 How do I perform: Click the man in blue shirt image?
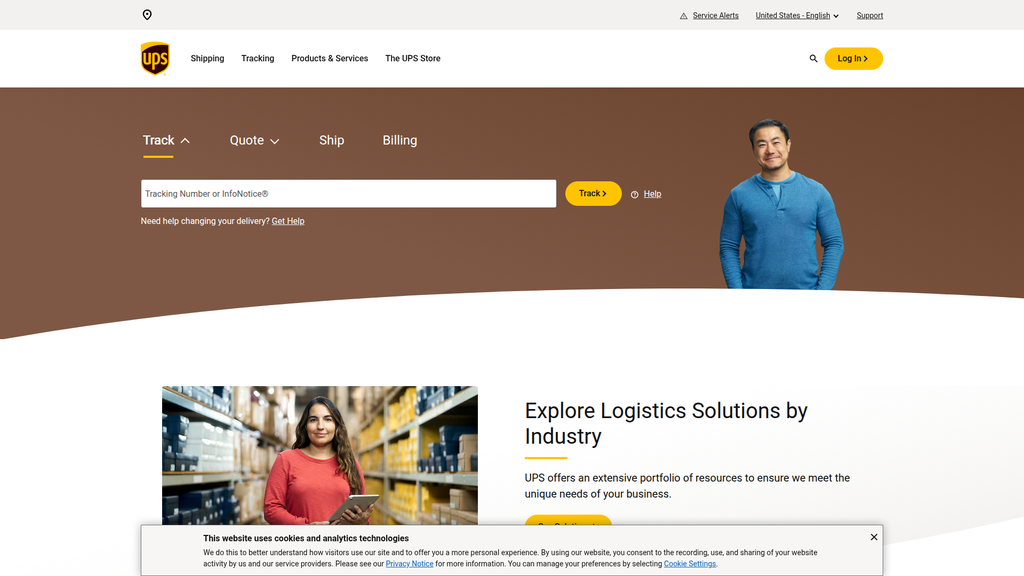[781, 204]
